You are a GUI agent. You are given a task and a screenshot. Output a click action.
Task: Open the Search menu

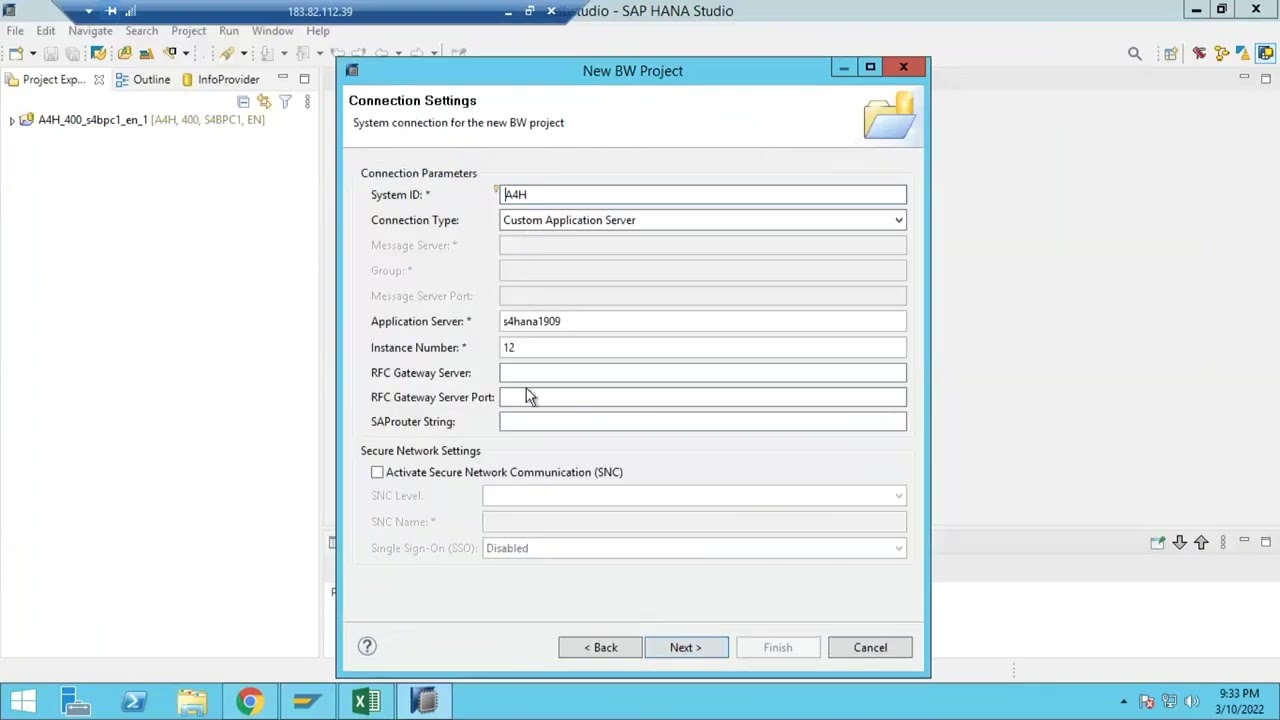point(142,31)
